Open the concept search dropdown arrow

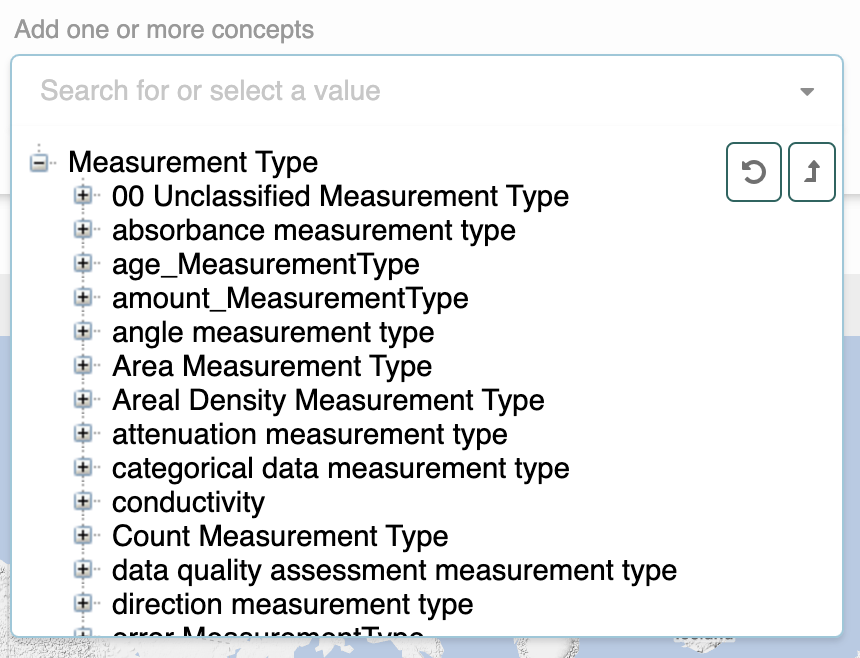[x=807, y=92]
